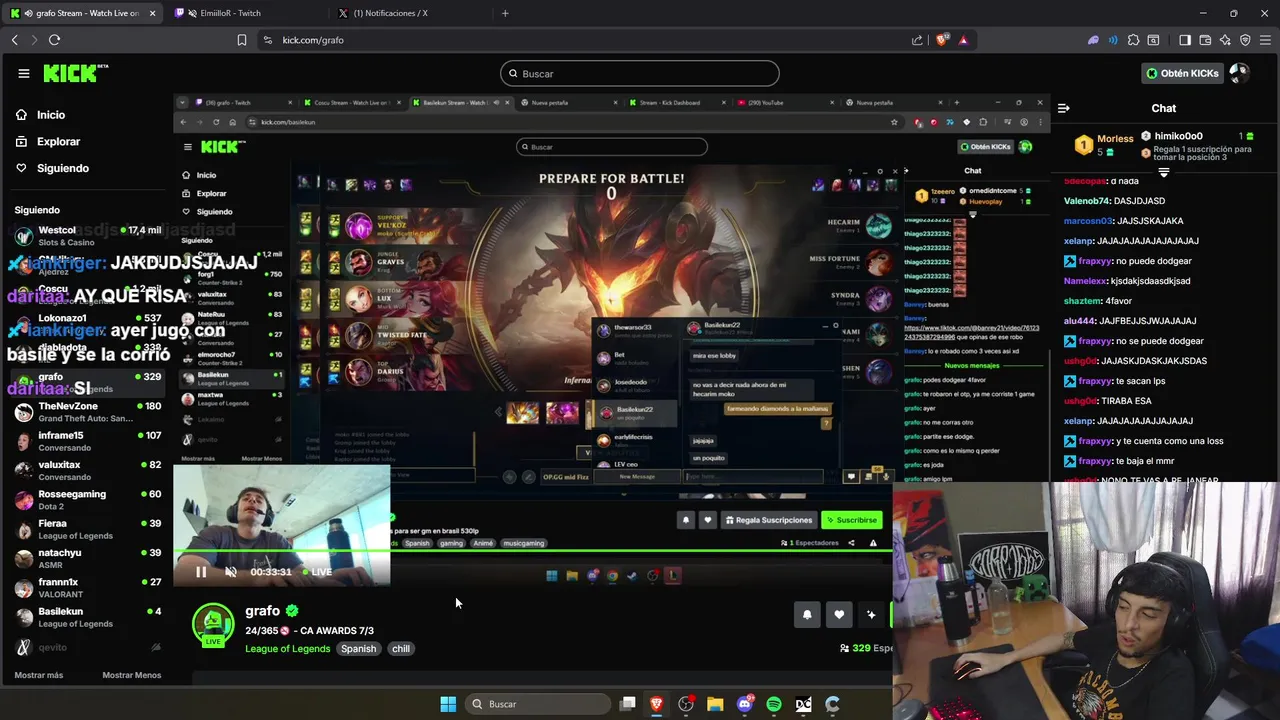Enable notifications bell for grafo
Image resolution: width=1280 pixels, height=720 pixels.
(x=807, y=615)
